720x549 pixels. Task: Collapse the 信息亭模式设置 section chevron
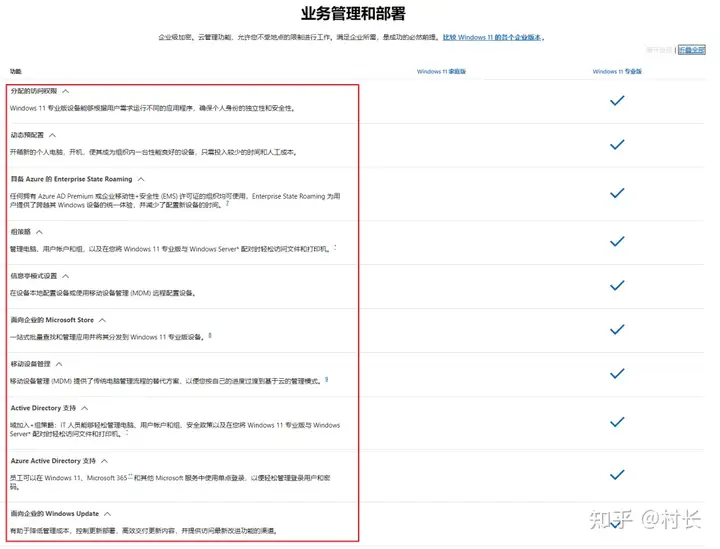click(66, 276)
